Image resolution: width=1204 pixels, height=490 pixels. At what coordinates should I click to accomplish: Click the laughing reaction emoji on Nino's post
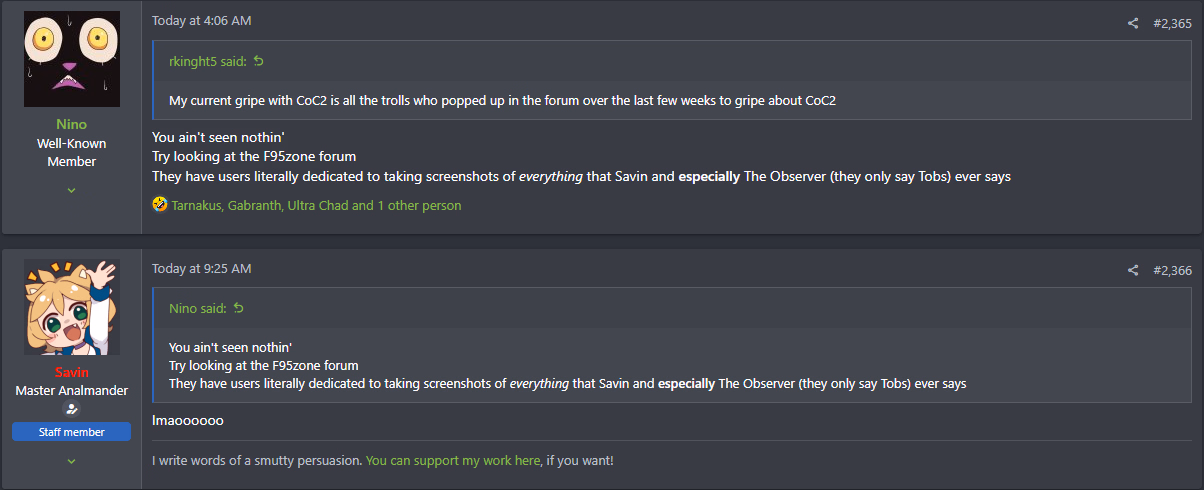click(159, 205)
